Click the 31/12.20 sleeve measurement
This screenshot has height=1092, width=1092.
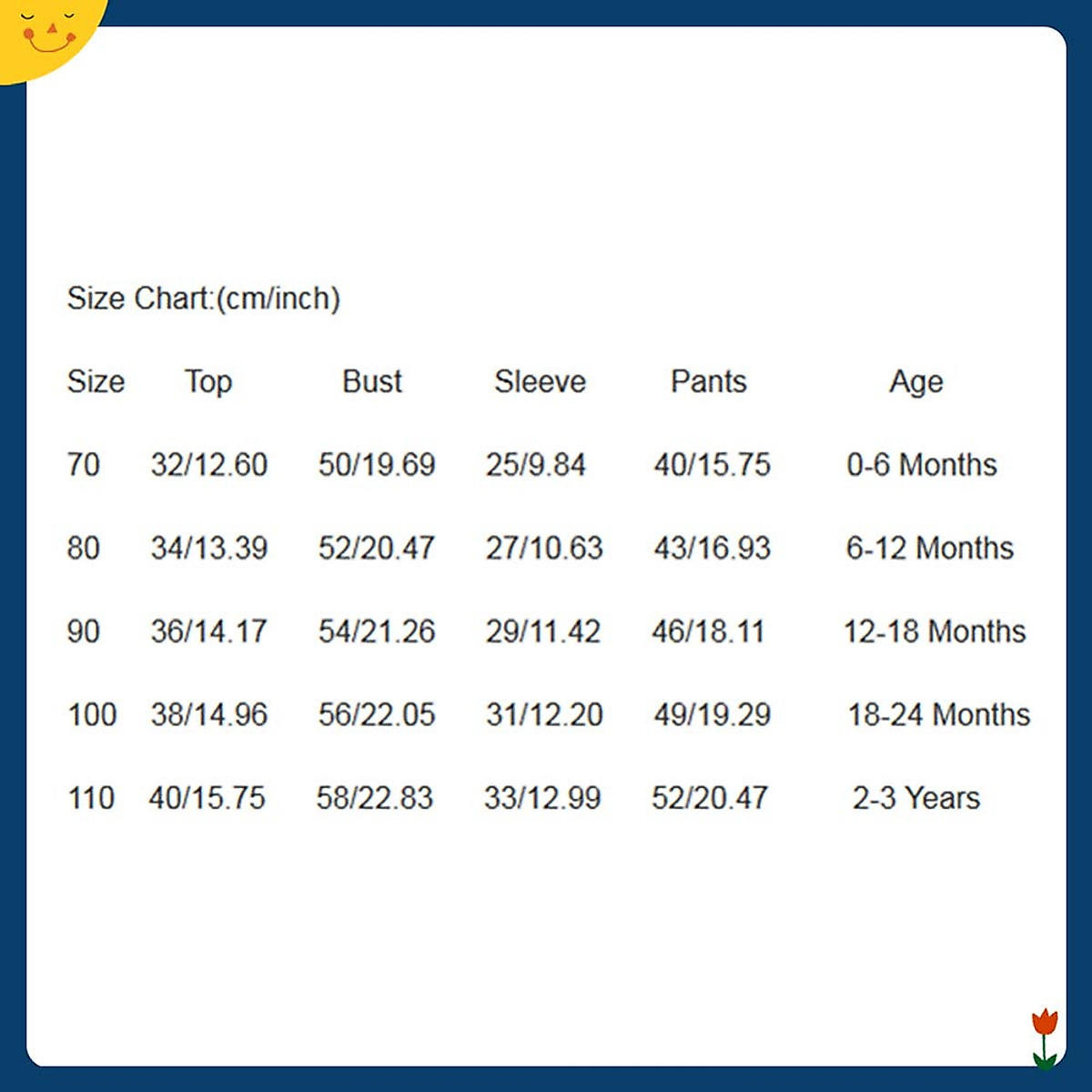coord(544,715)
